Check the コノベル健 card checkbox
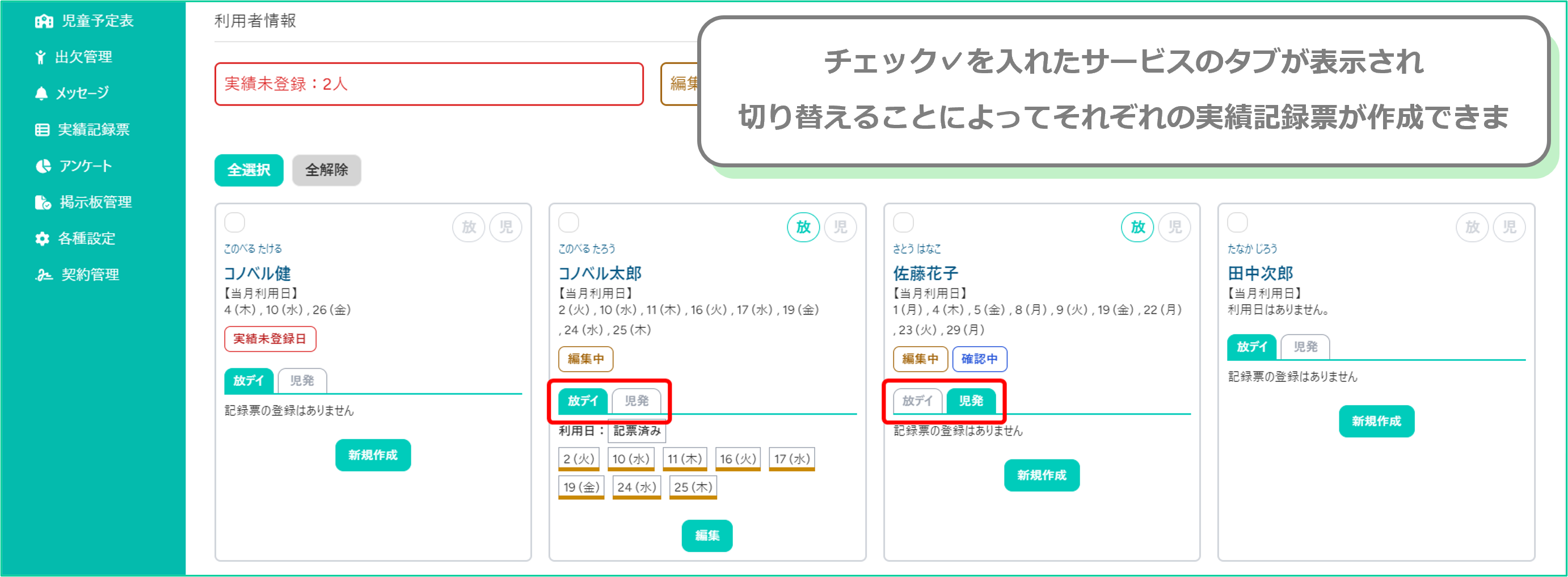The image size is (1568, 577). 234,223
